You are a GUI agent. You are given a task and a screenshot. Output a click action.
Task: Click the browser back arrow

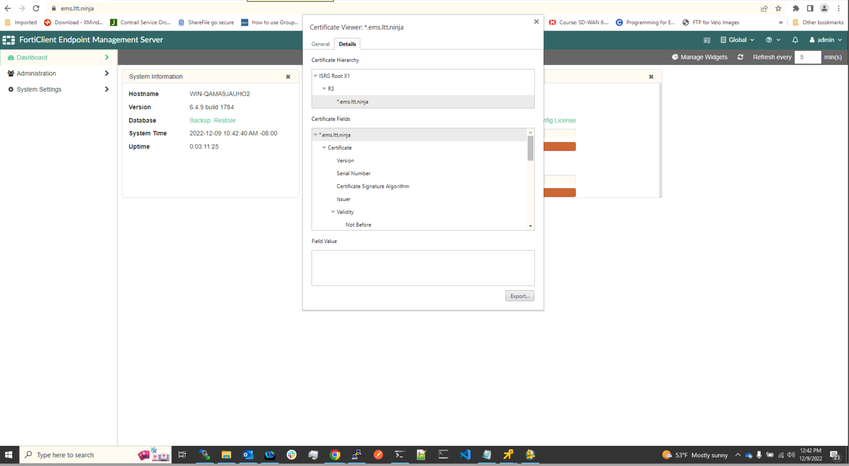point(8,8)
